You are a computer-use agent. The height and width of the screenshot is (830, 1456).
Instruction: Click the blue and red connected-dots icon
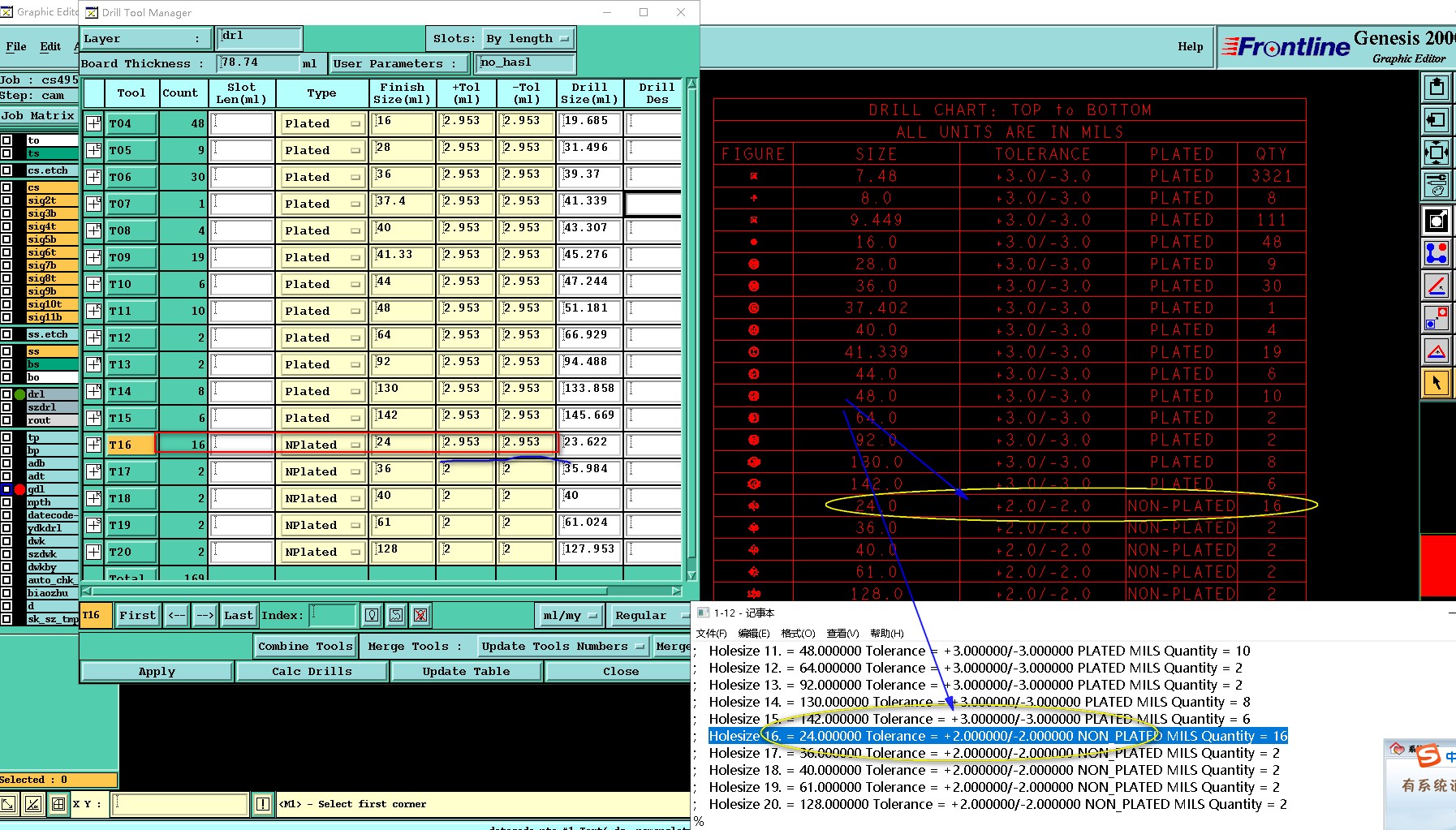(x=1436, y=253)
